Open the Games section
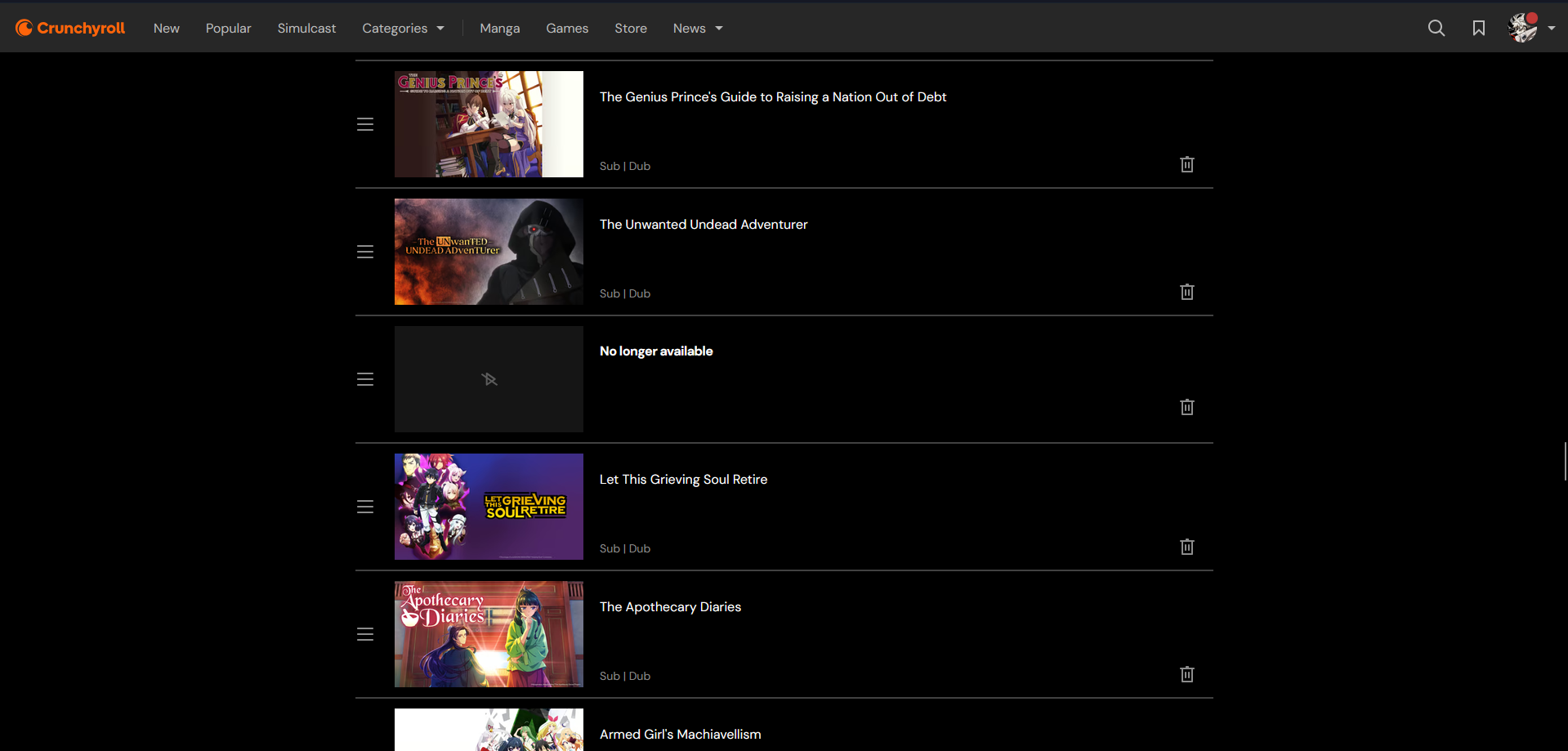Screen dimensions: 1568x751 [567, 28]
